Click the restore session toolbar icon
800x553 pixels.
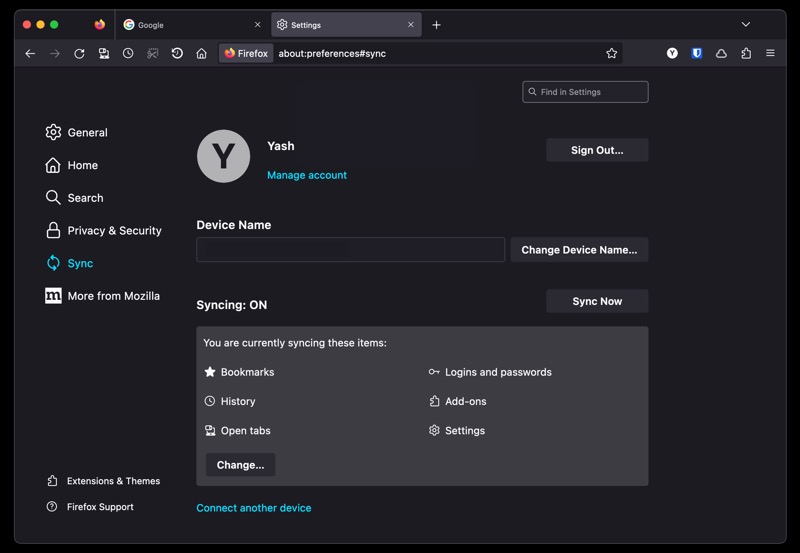[177, 54]
